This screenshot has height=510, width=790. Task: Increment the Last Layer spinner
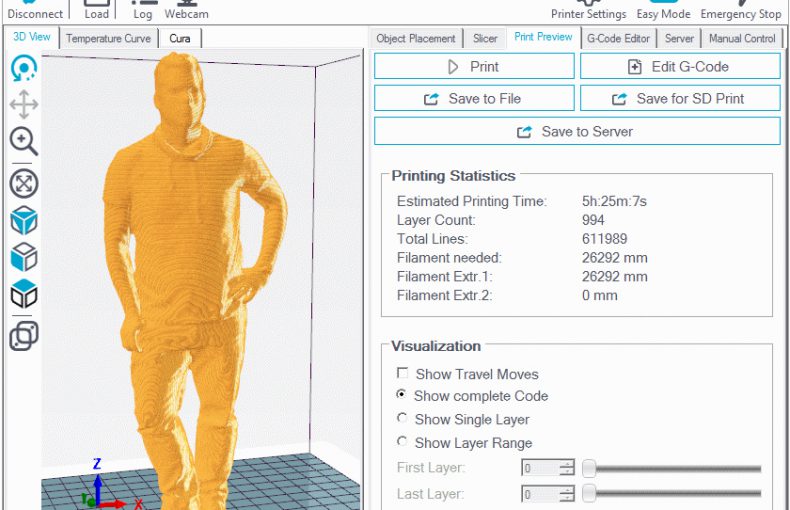567,490
